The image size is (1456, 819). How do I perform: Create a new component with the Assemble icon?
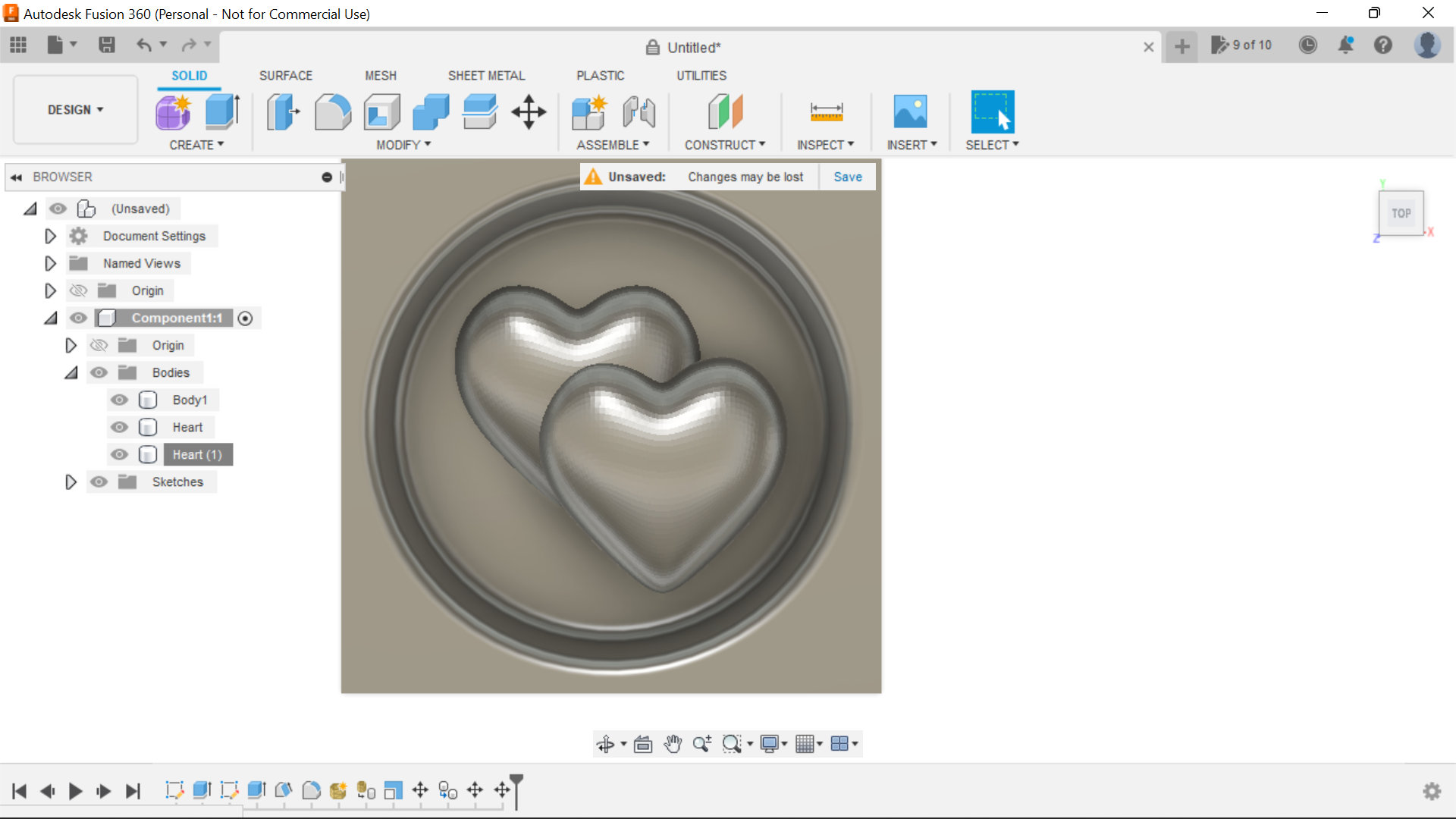589,111
